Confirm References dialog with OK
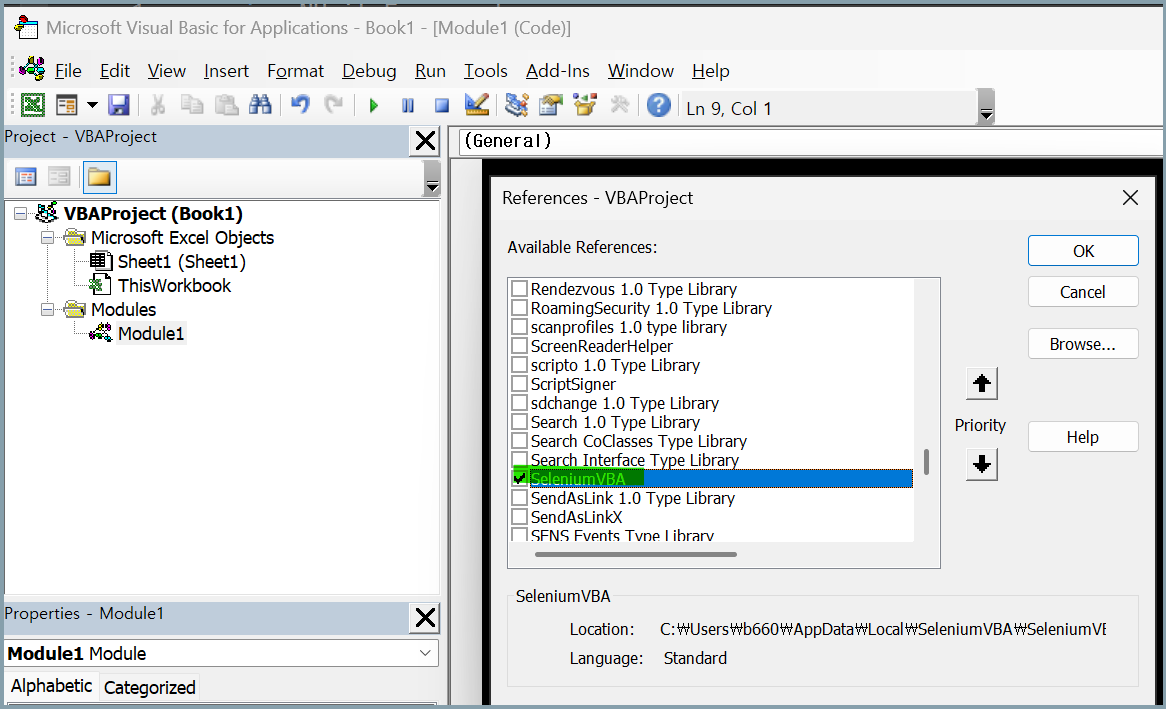Image resolution: width=1166 pixels, height=709 pixels. 1083,251
